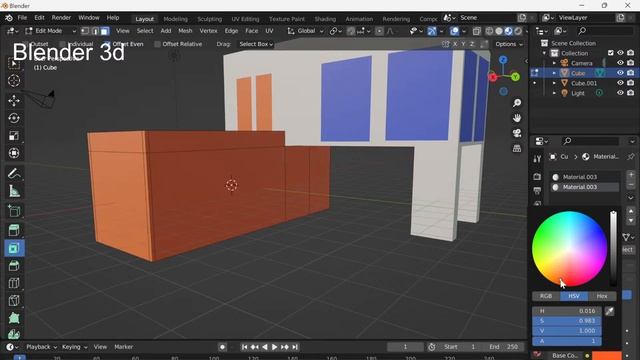This screenshot has height=360, width=640.
Task: Open the Keying dropdown
Action: [x=74, y=347]
